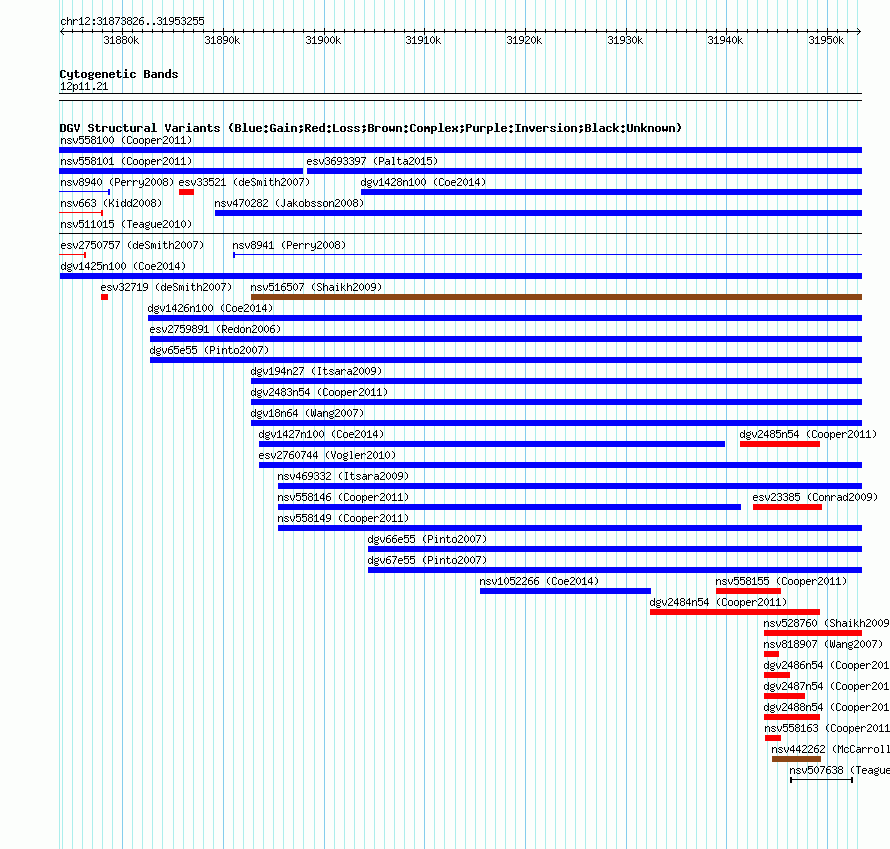
Task: Click the brown nsv442262 complex bar
Action: (796, 759)
